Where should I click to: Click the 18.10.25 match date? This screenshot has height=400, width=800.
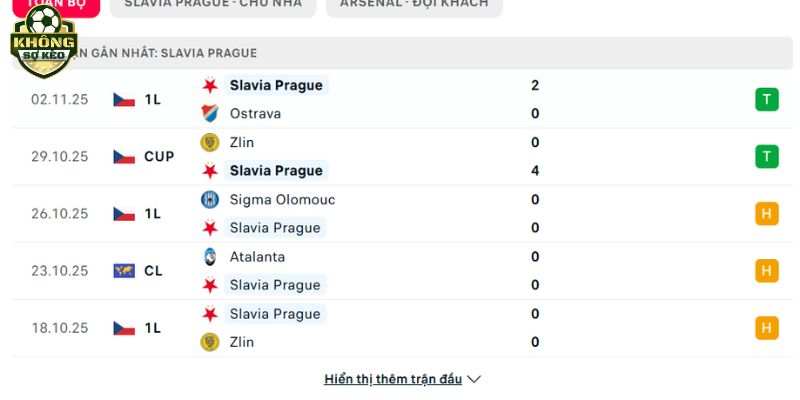(x=60, y=327)
